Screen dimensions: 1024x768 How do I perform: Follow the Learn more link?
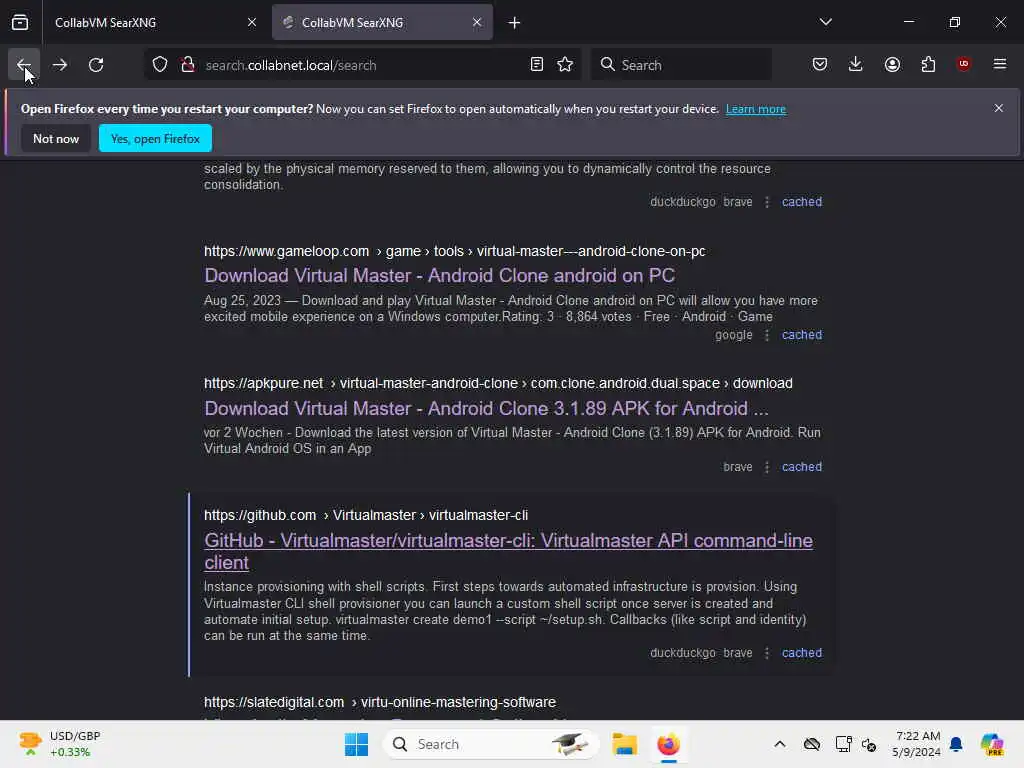point(756,109)
